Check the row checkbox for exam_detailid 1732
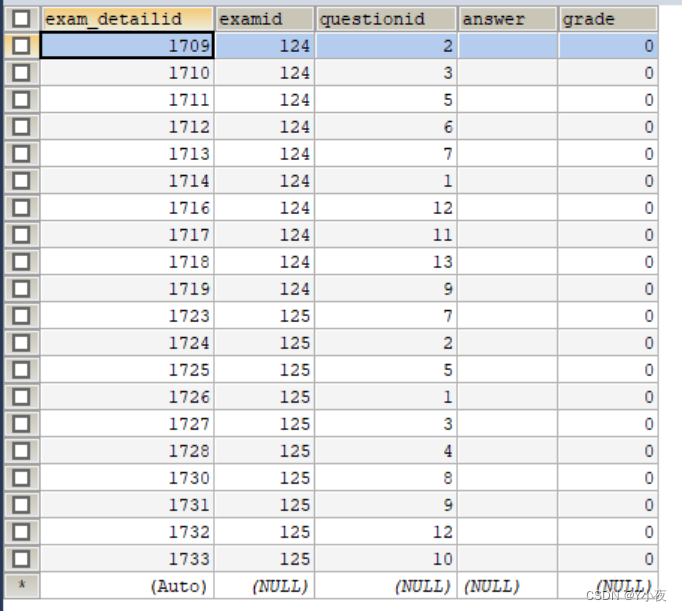This screenshot has width=682, height=611. pos(21,532)
